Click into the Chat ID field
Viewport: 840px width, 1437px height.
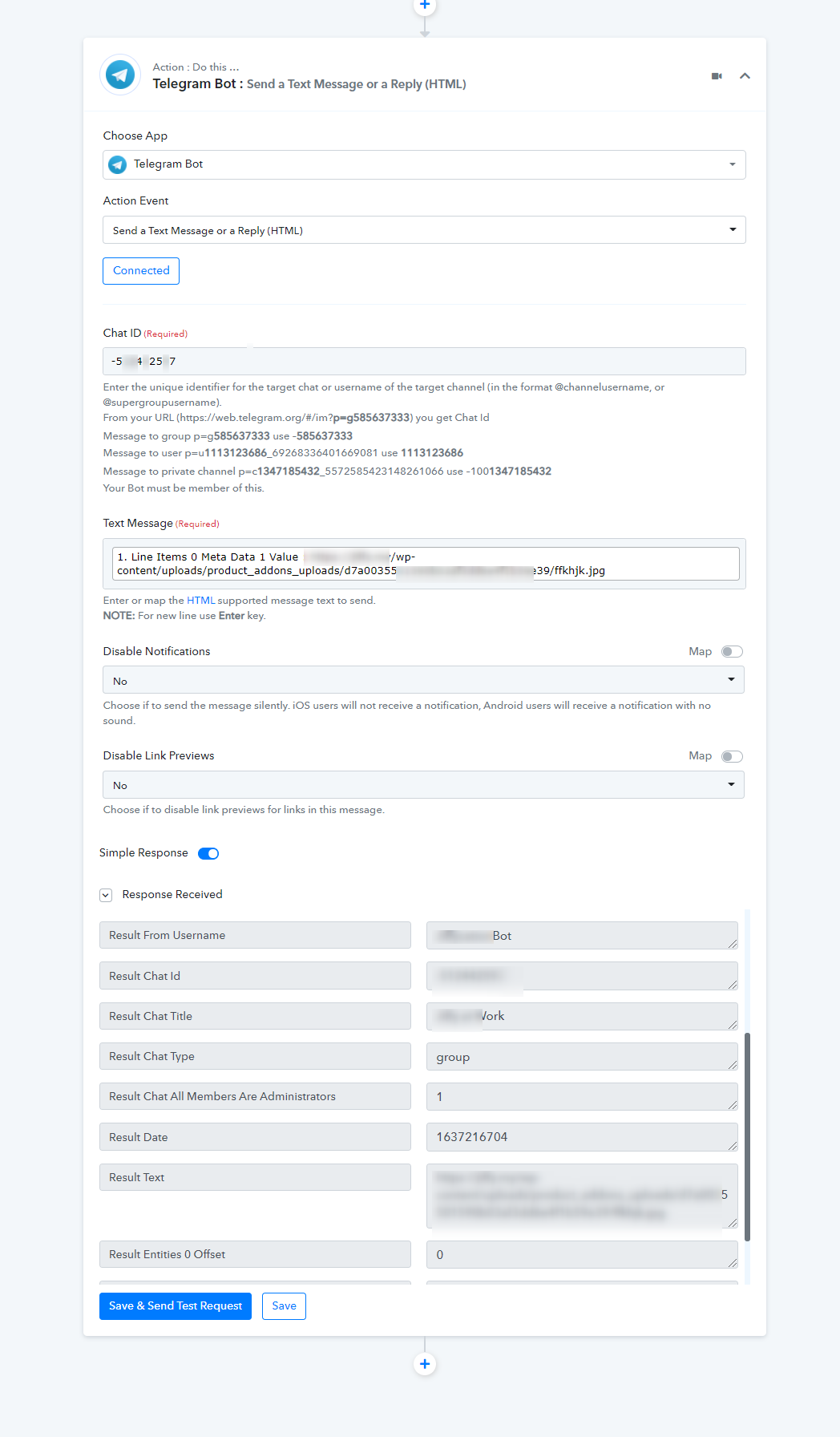(424, 361)
